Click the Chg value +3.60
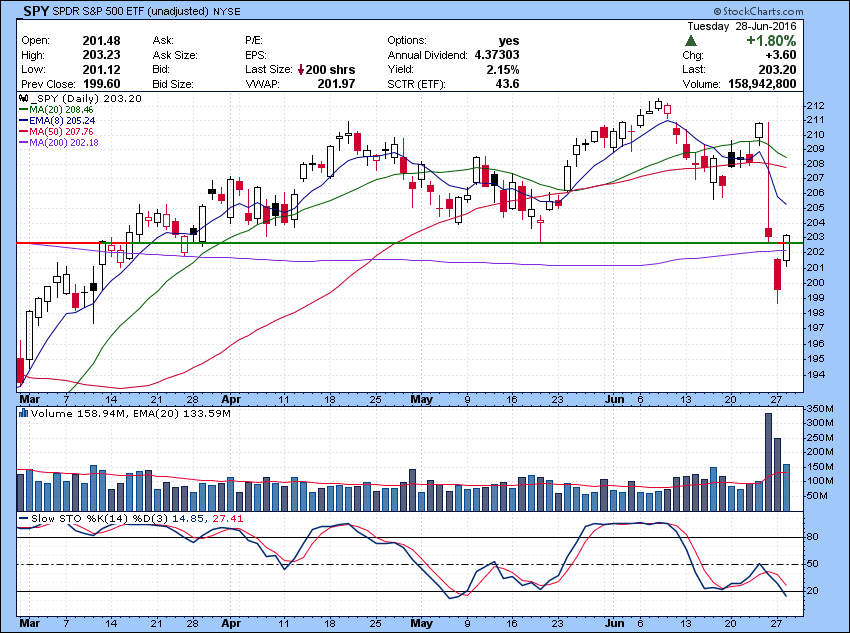The image size is (850, 633). tap(781, 55)
